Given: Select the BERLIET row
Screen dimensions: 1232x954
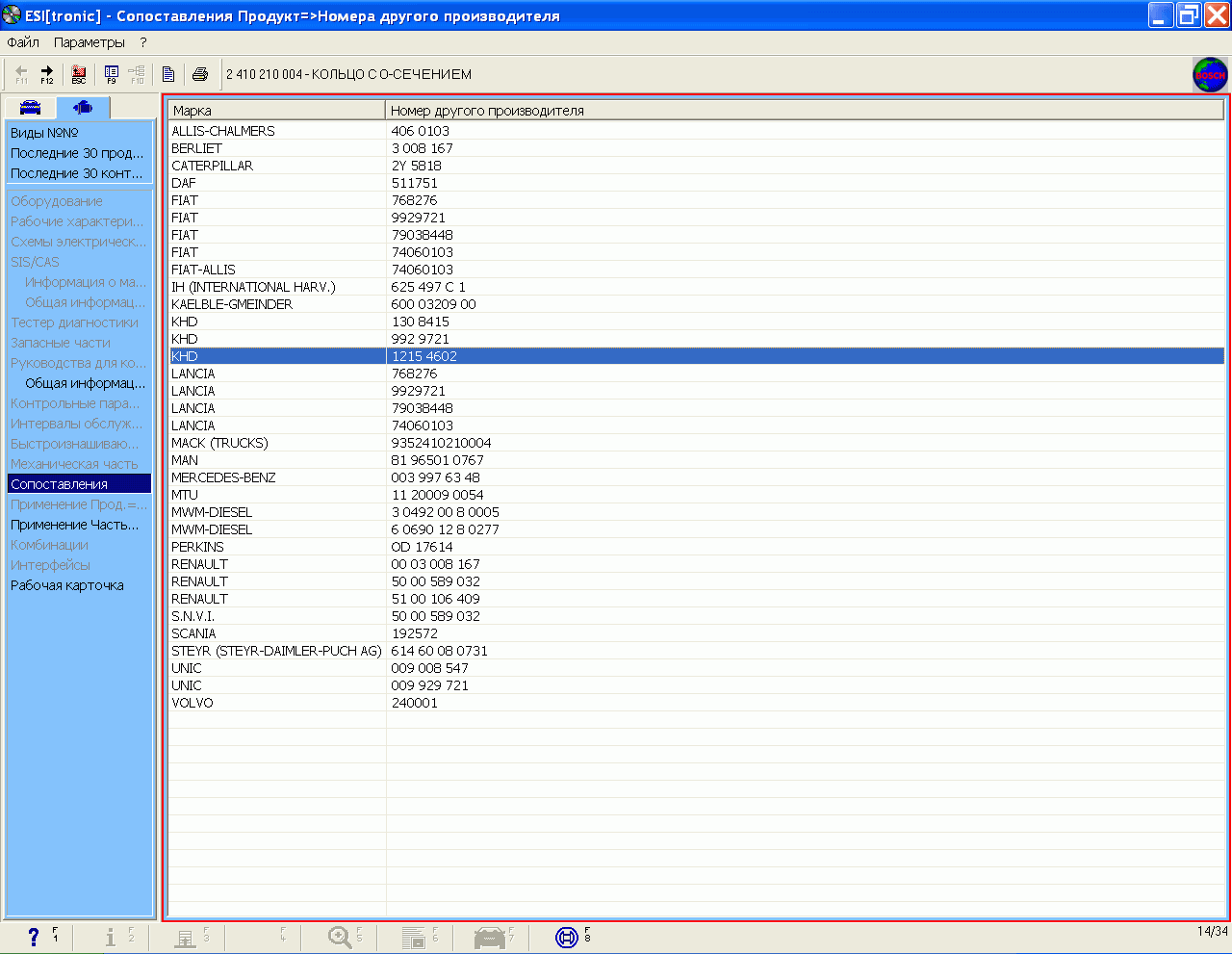Looking at the screenshot, I should 697,148.
